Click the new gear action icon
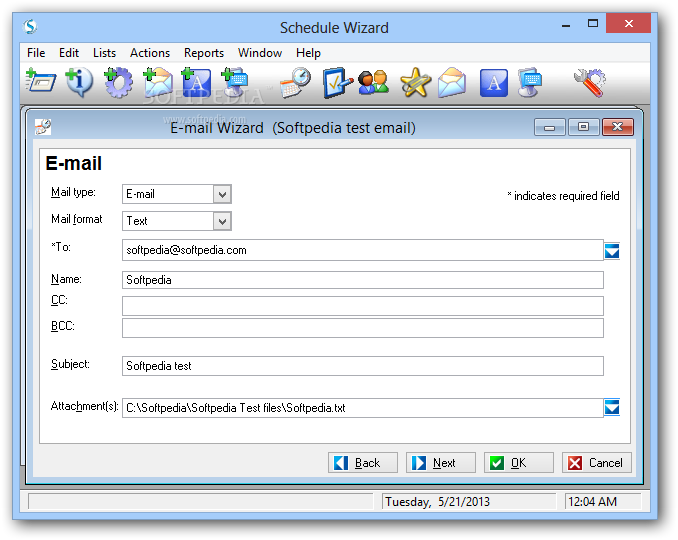Screen dimensions: 678x540 pos(118,82)
